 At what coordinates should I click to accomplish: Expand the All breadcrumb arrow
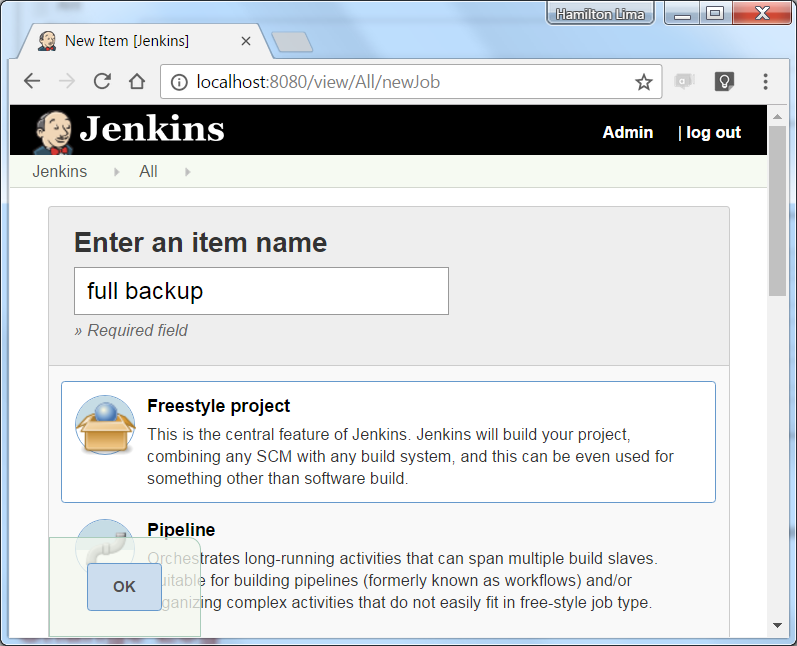[188, 172]
